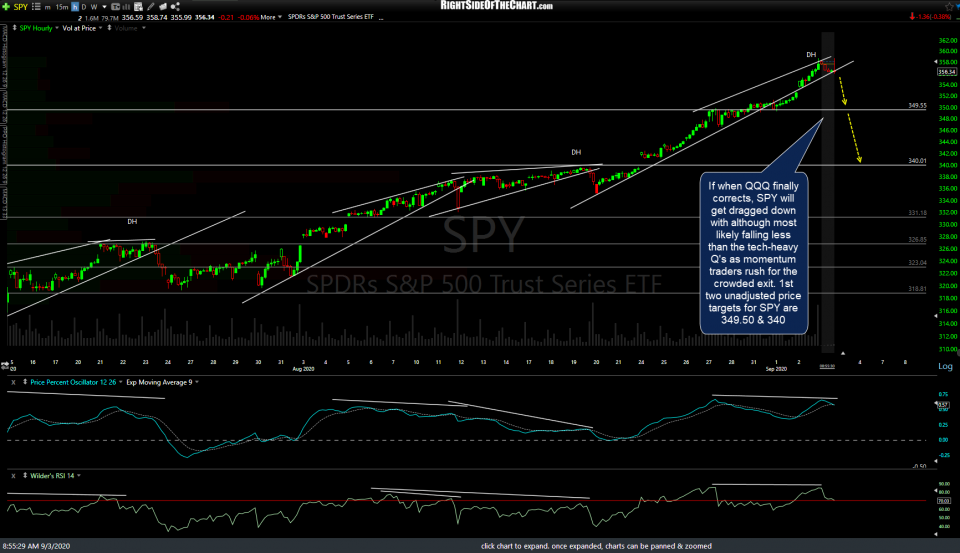Switch to the Daily 'D' timeframe
The width and height of the screenshot is (960, 553).
tap(84, 7)
